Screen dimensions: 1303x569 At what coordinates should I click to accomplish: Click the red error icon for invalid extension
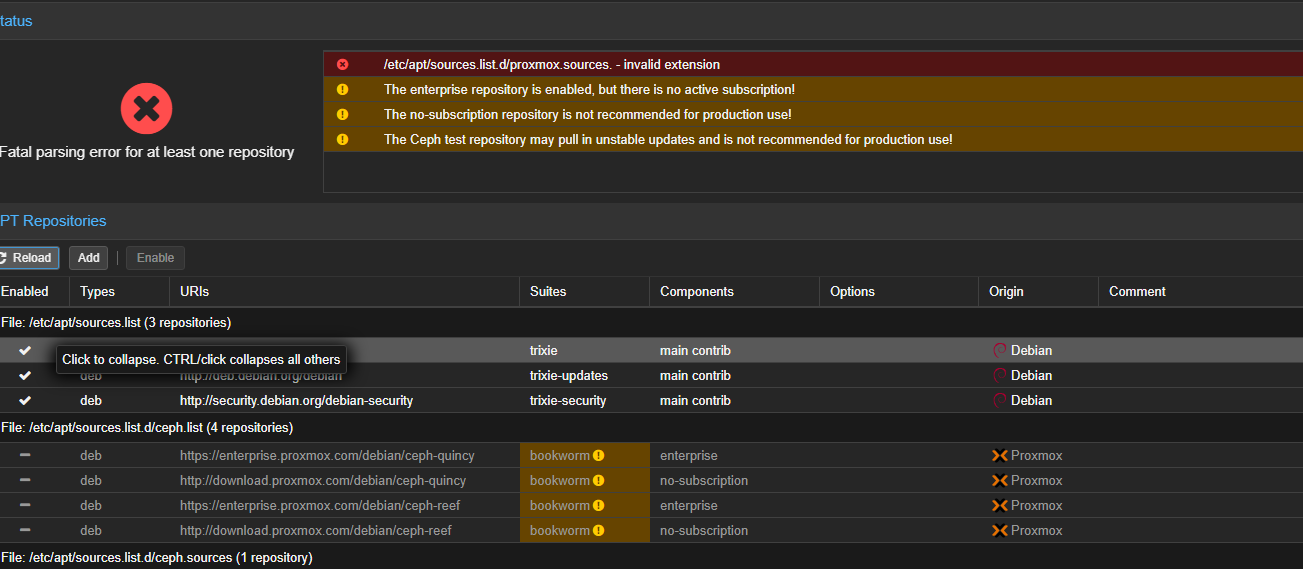click(x=343, y=64)
